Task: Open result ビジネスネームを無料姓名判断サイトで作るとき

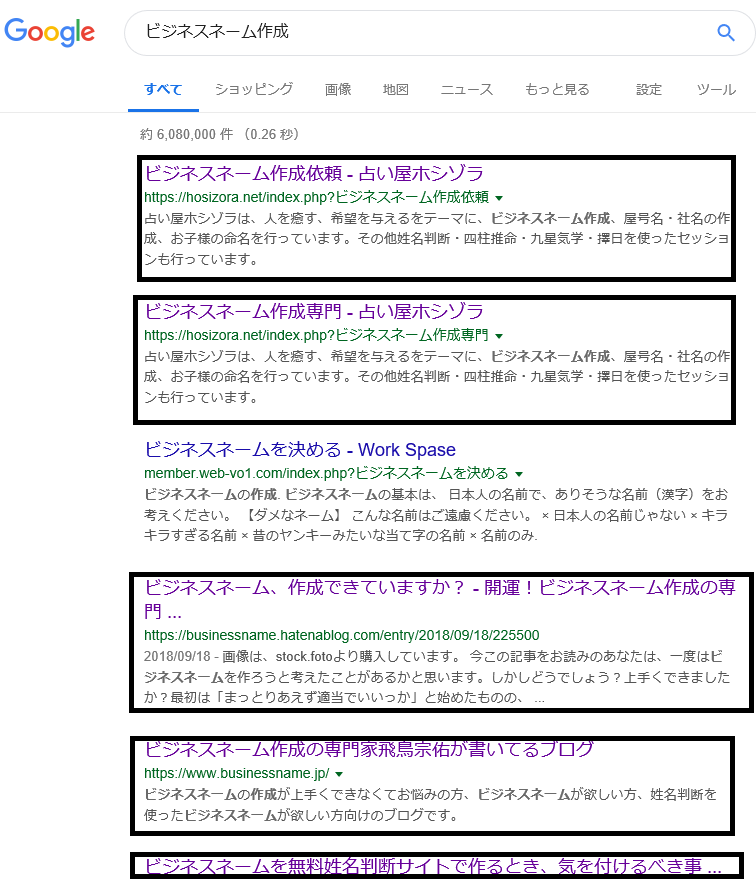Action: point(432,866)
